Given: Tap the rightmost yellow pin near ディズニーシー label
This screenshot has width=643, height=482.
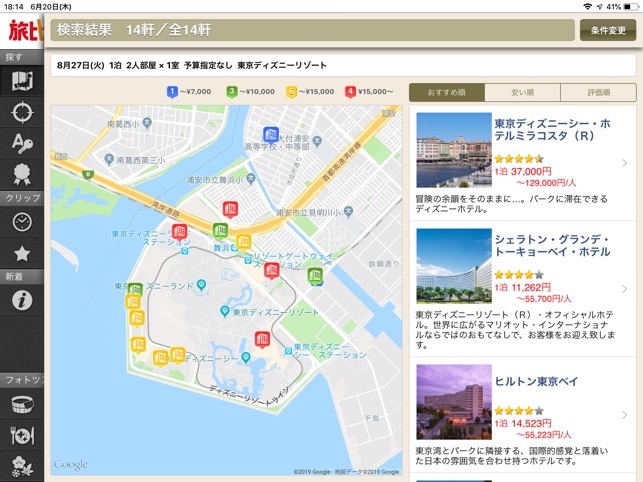Looking at the screenshot, I should tap(178, 355).
